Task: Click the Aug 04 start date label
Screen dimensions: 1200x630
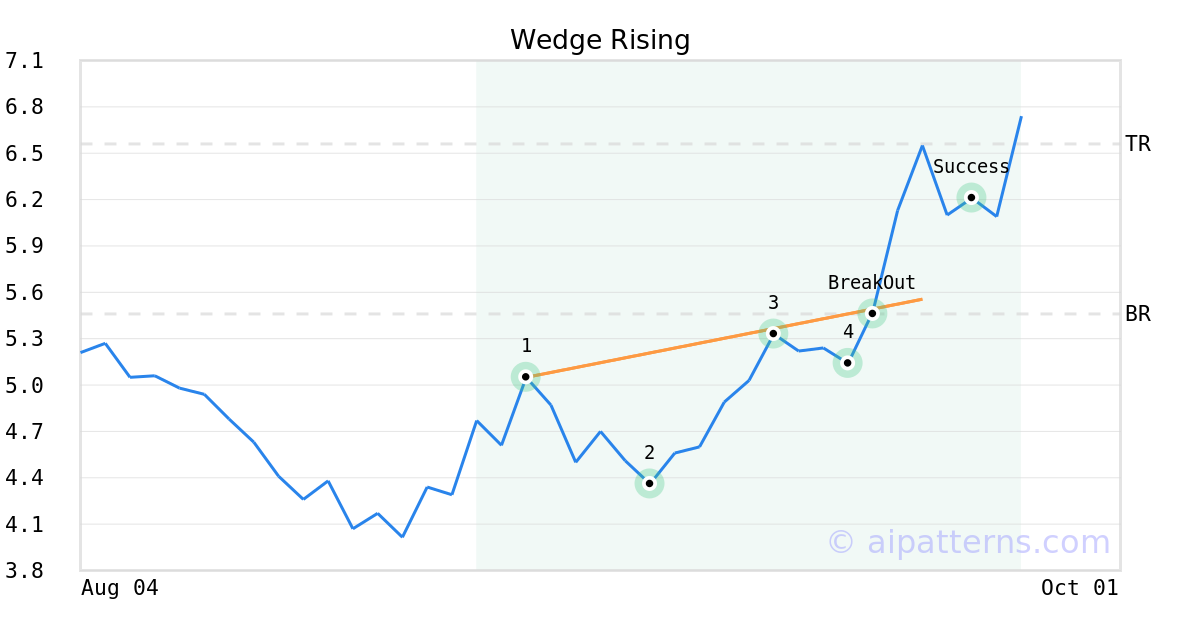Action: [120, 588]
